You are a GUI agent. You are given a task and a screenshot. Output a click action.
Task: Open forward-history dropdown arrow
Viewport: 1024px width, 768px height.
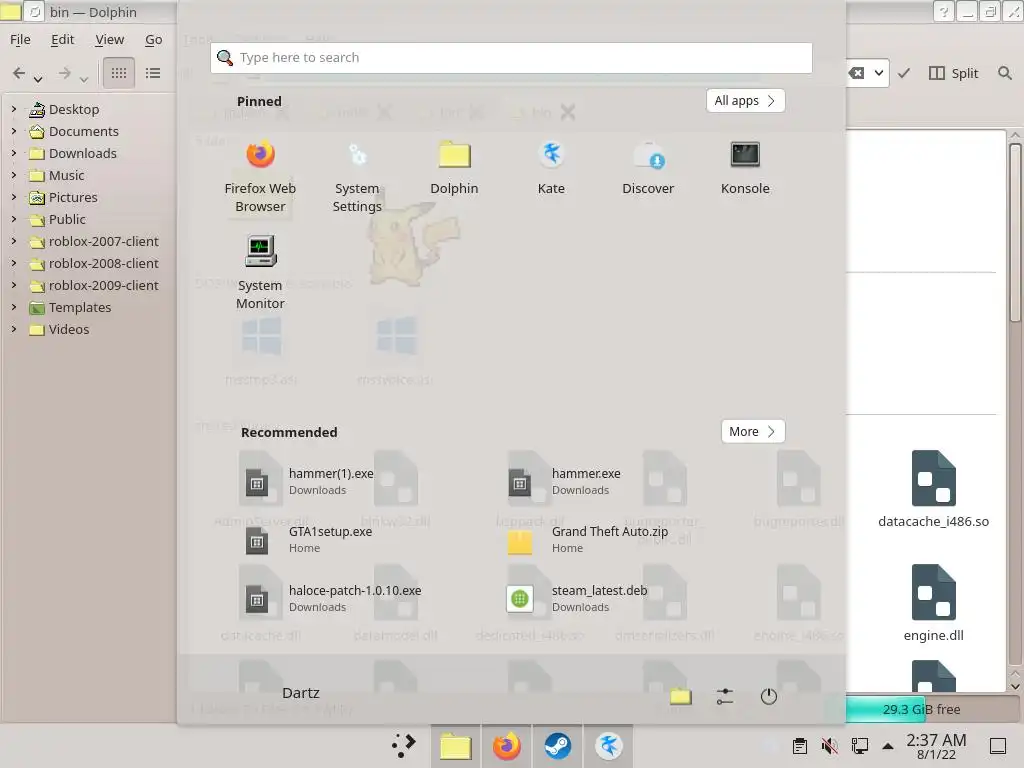tap(84, 79)
